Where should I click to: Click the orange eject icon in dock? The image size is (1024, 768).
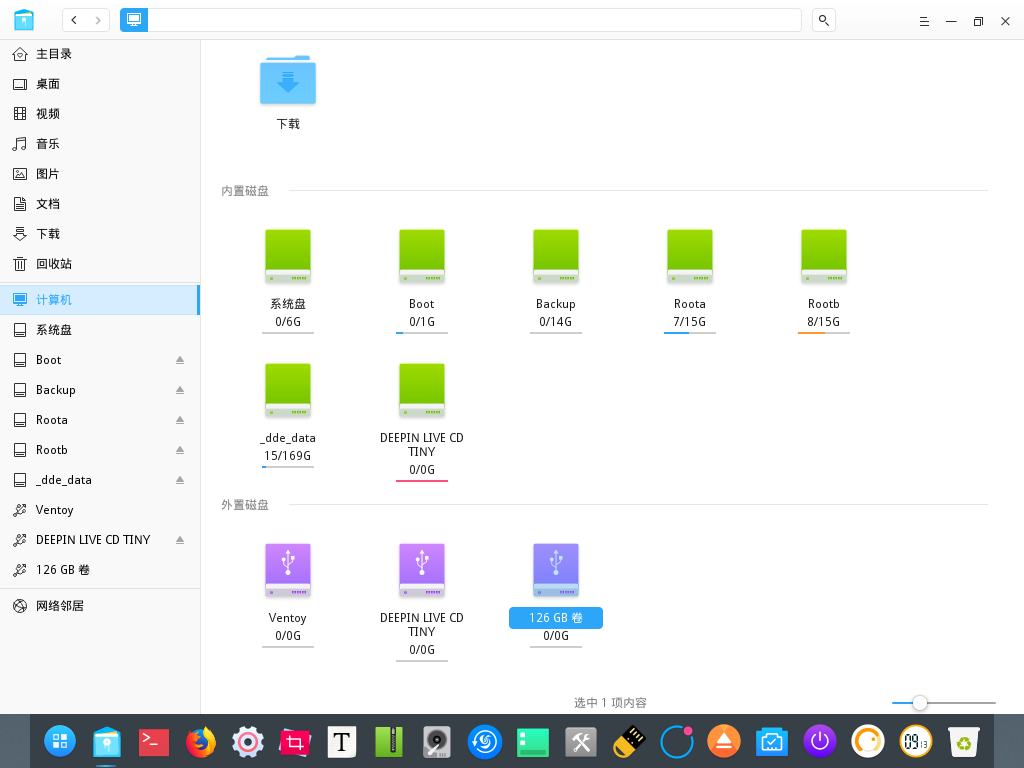724,742
